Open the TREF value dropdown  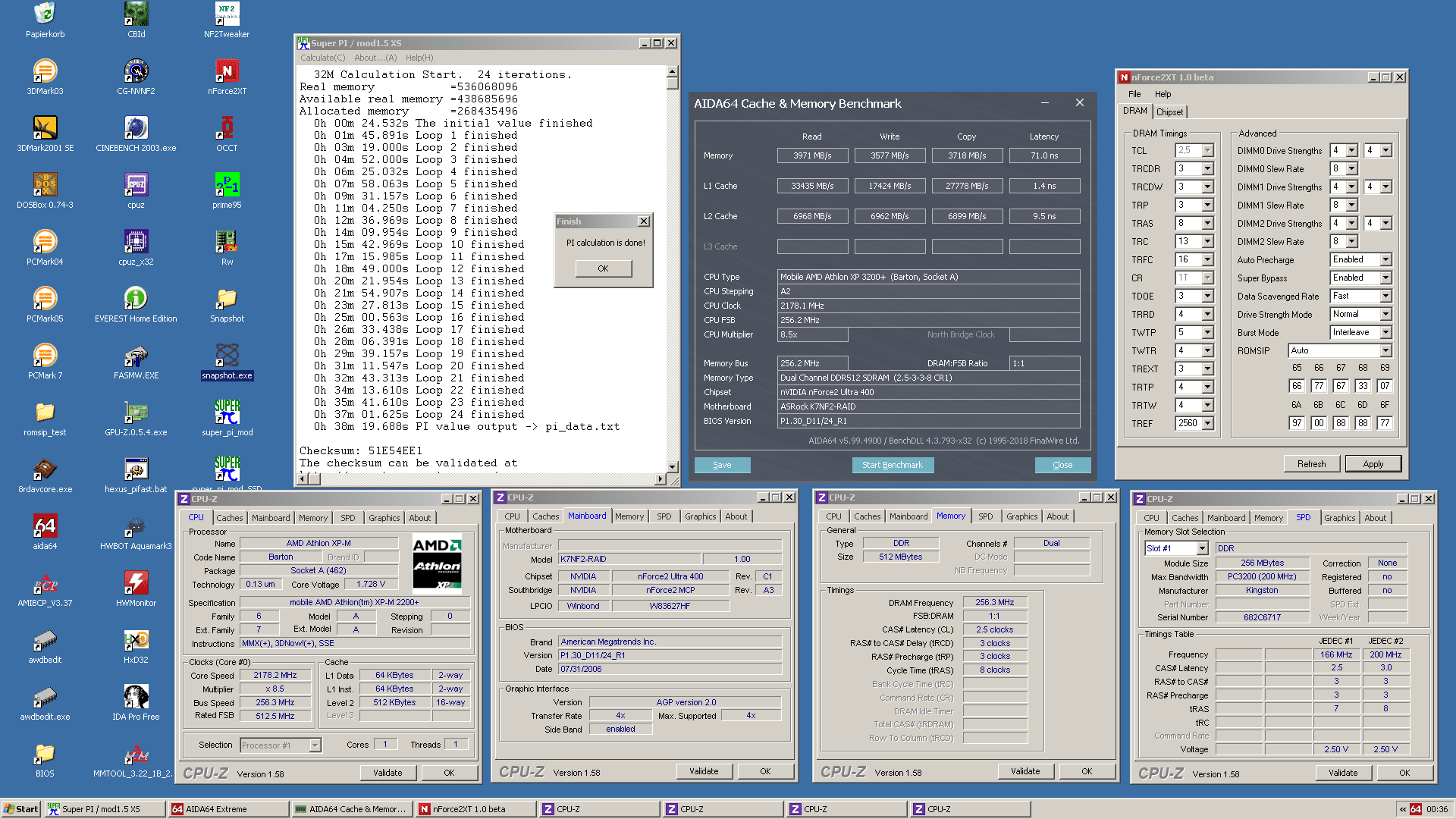point(1208,423)
